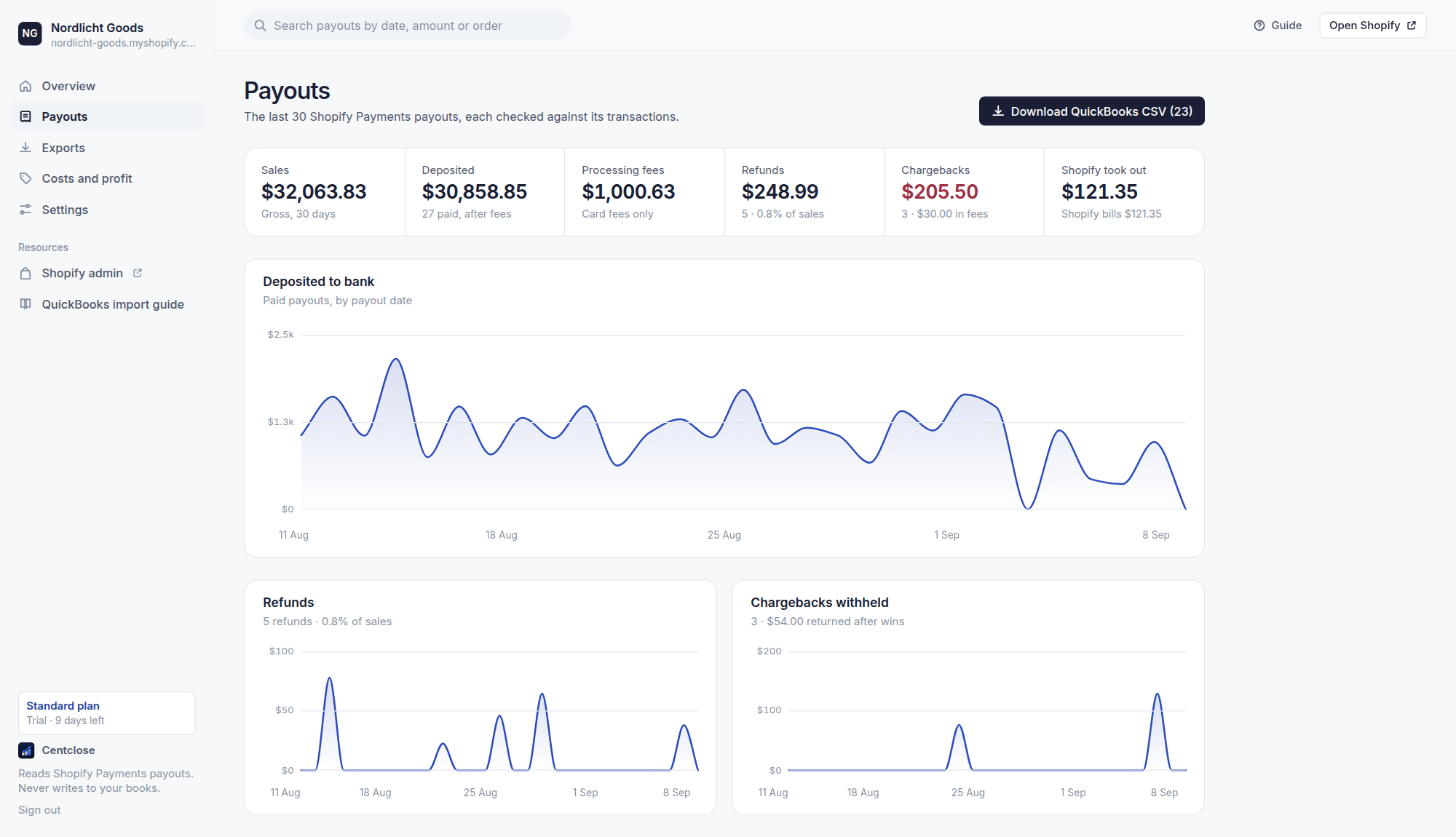Click the external link icon beside Shopify admin

(138, 273)
